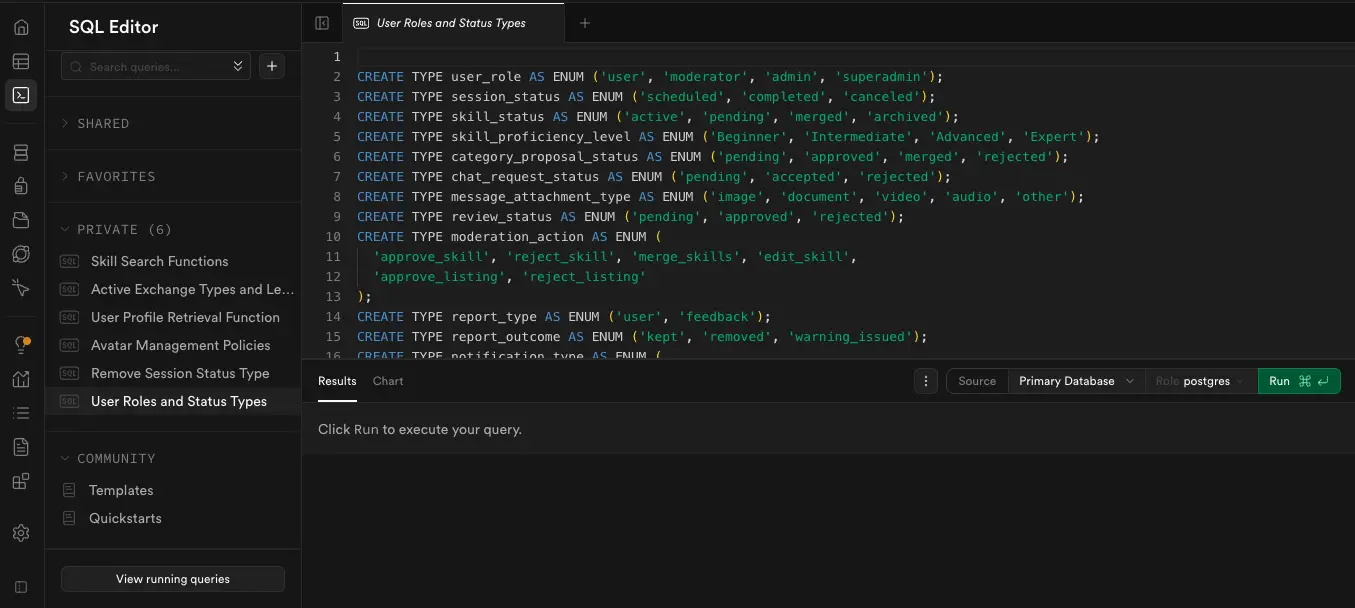1355x608 pixels.
Task: Open the Home icon in sidebar
Action: point(21,28)
